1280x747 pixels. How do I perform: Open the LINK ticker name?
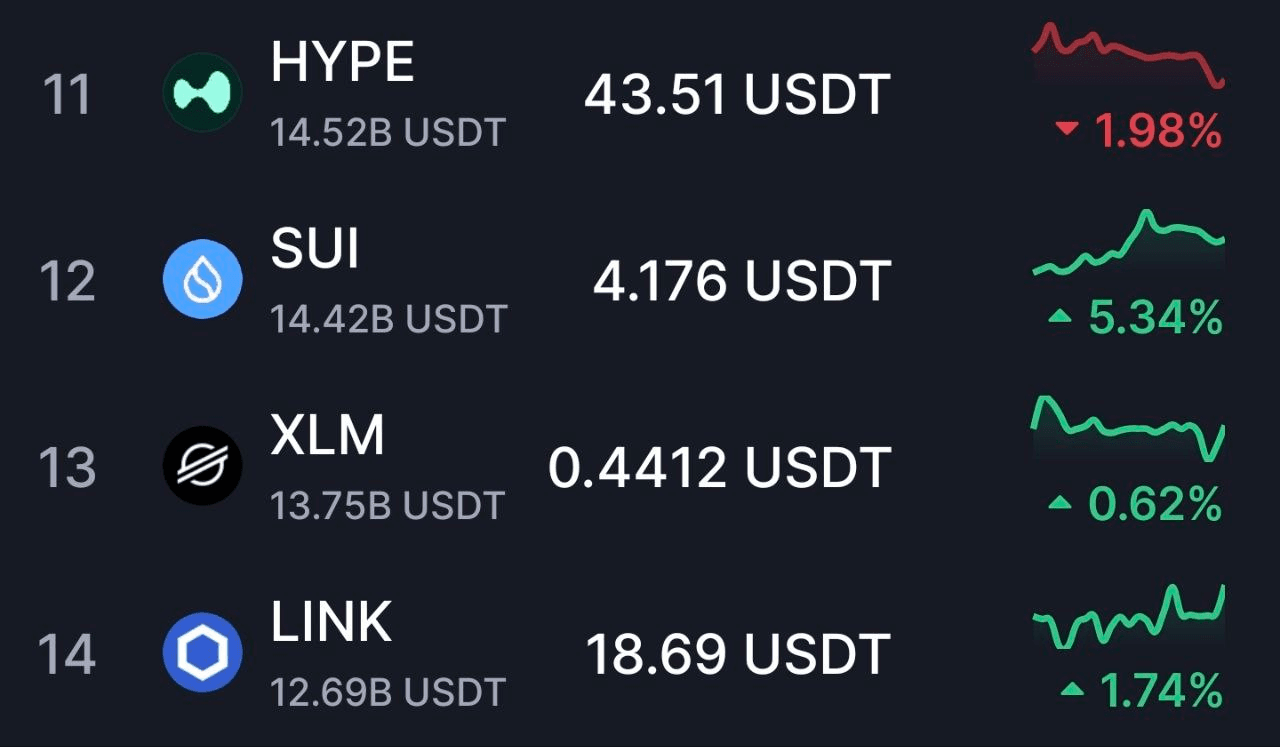[x=331, y=623]
